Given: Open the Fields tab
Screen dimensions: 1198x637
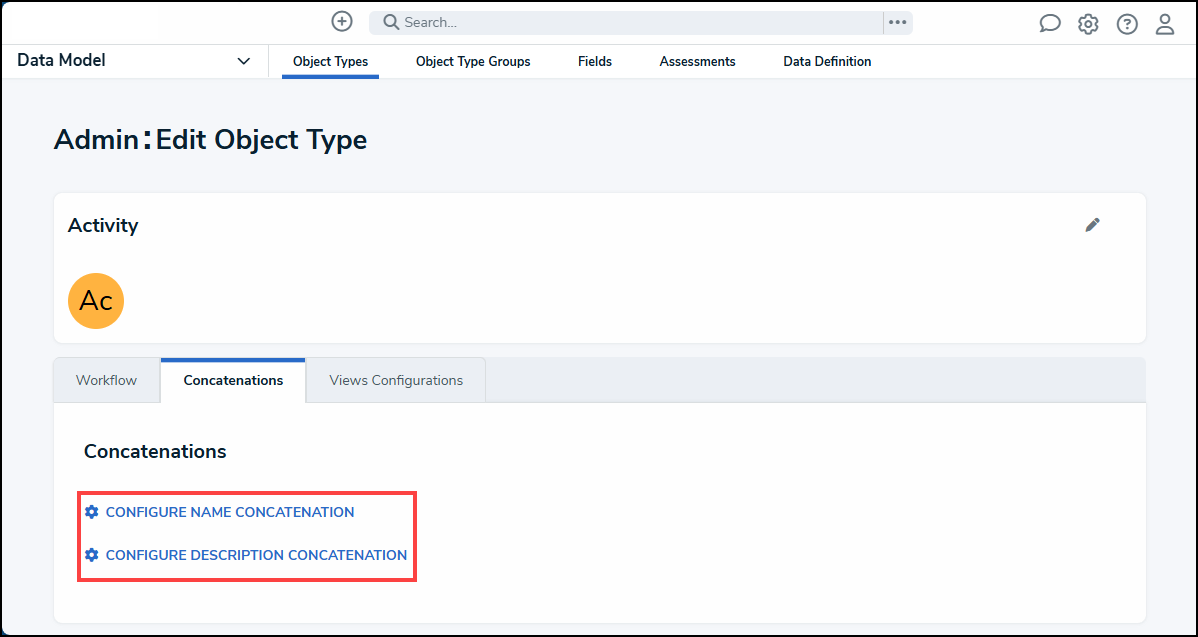Looking at the screenshot, I should 594,61.
